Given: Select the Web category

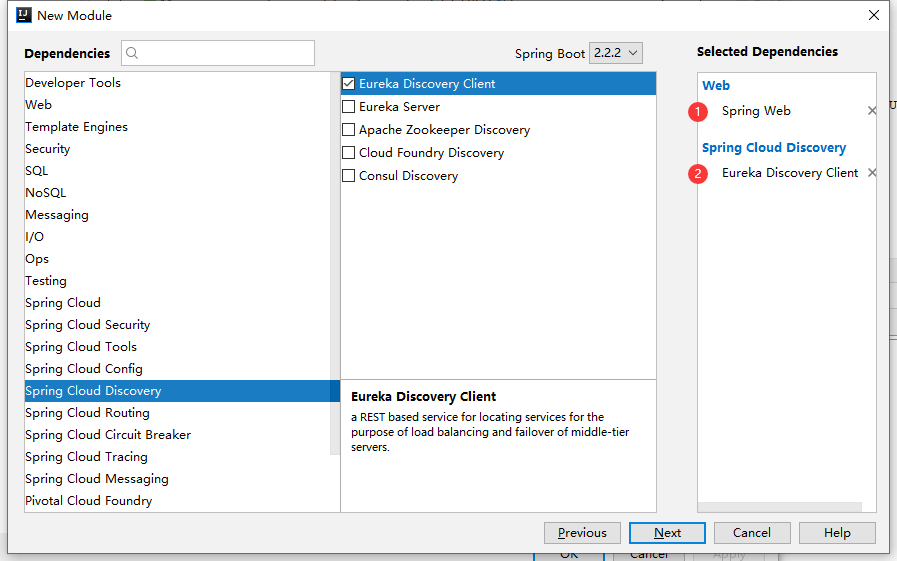Looking at the screenshot, I should pyautogui.click(x=177, y=105).
